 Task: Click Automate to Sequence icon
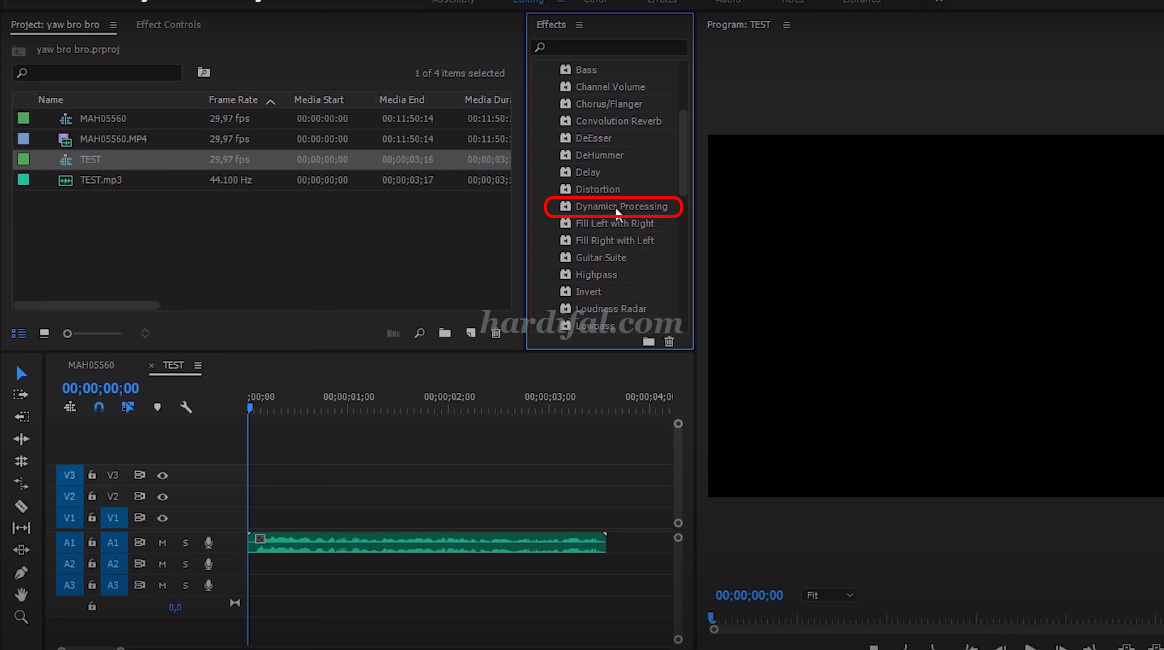(393, 333)
